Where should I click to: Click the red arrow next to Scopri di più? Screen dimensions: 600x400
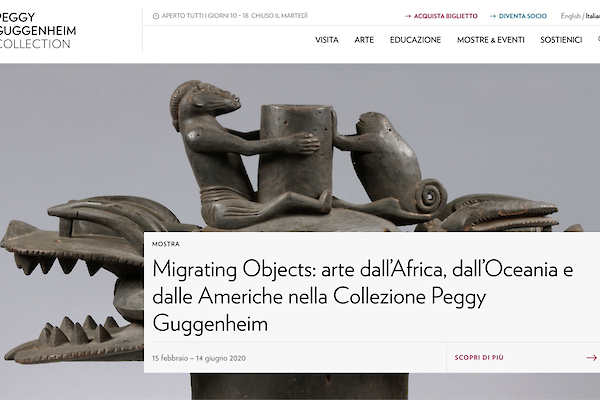(x=592, y=358)
